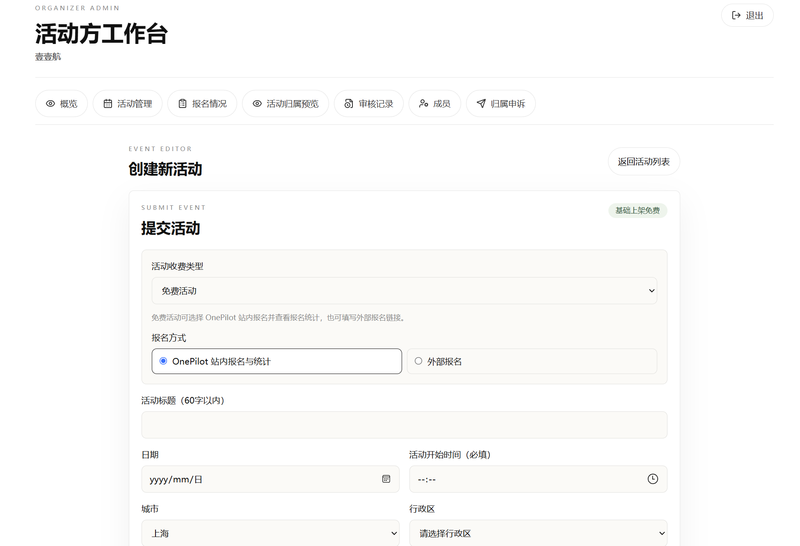800x546 pixels.
Task: Click eye icon on 活动归属预览 tab
Action: click(x=257, y=104)
